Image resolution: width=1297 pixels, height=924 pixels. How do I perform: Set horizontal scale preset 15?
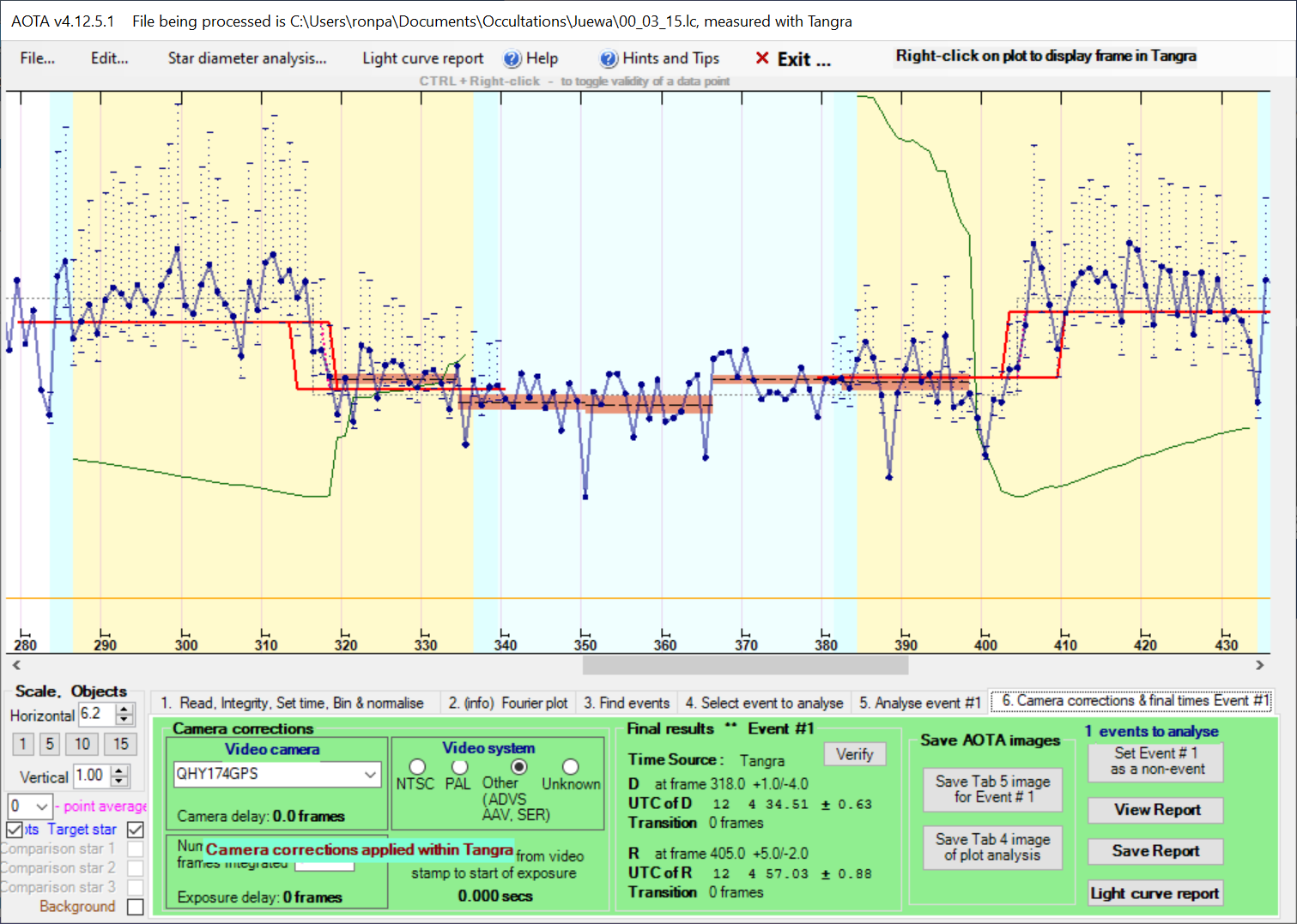point(121,744)
